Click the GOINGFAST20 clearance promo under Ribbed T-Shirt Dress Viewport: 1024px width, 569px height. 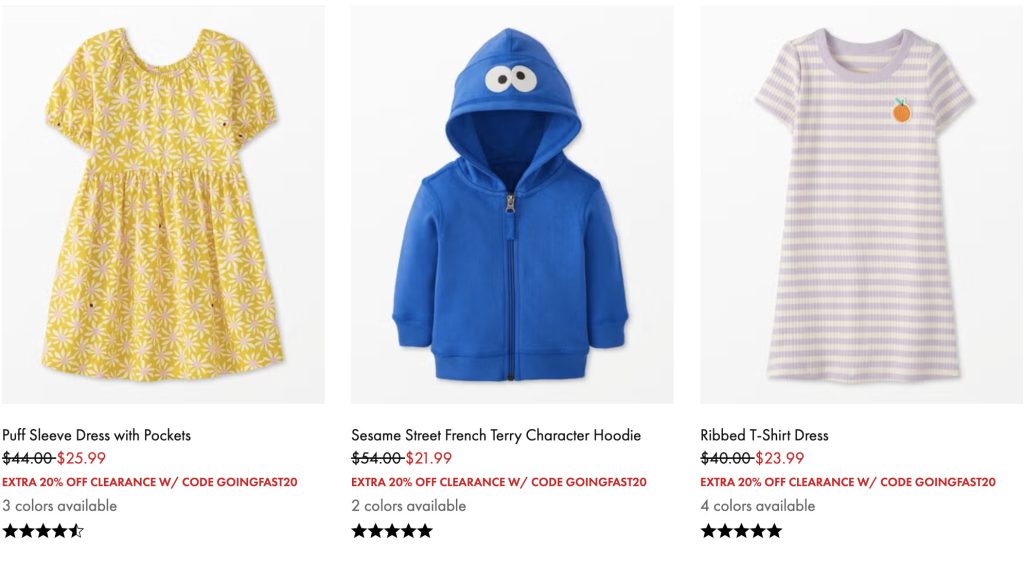point(848,482)
